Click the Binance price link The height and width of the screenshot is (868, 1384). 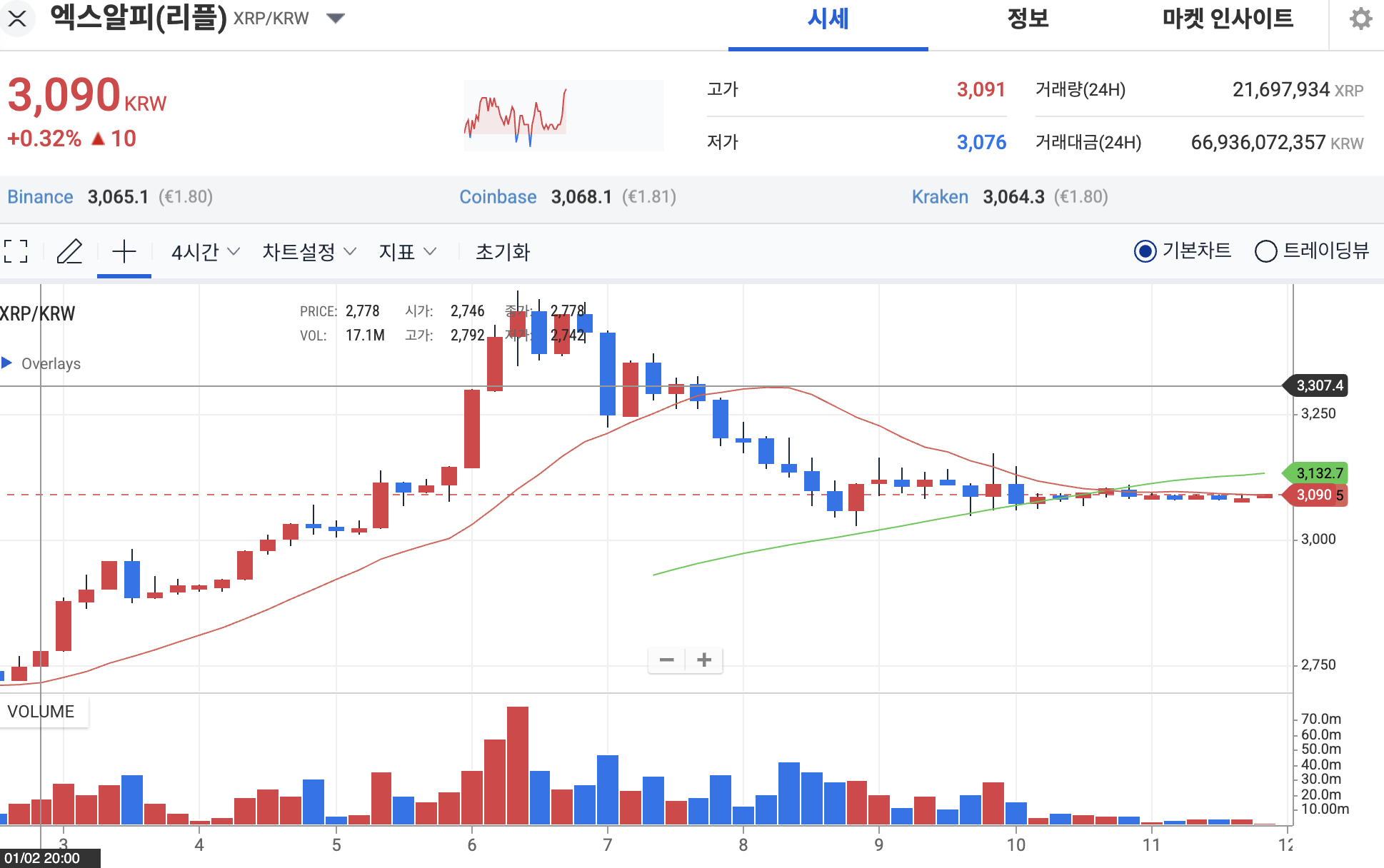coord(39,196)
